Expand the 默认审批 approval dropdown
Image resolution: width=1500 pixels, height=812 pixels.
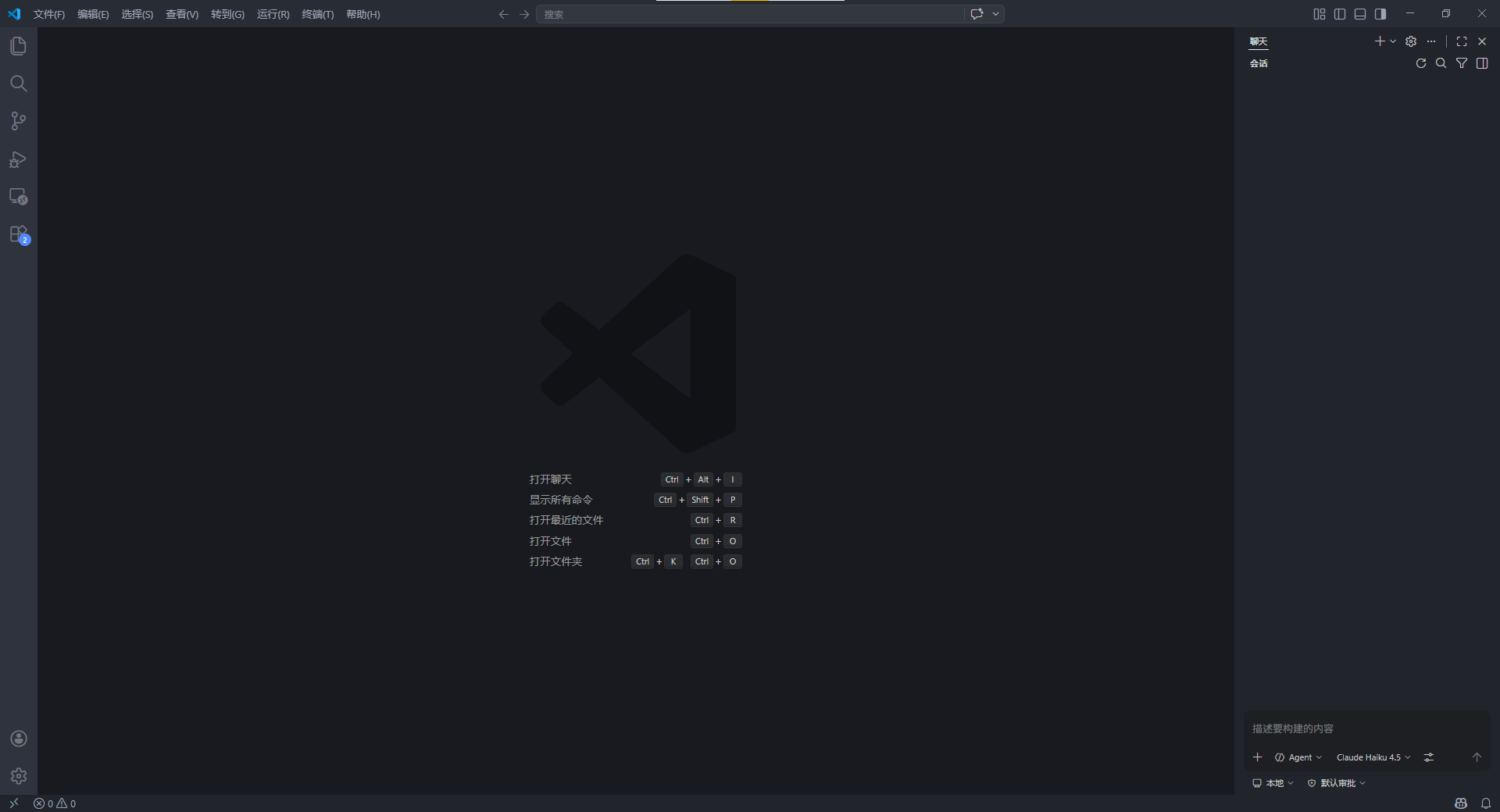point(1337,783)
